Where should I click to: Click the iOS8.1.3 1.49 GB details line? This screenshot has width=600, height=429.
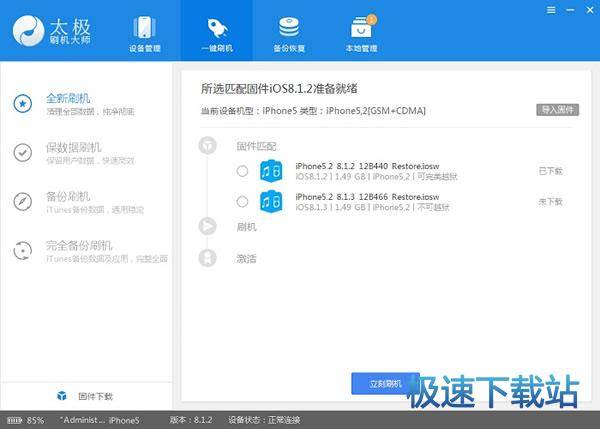click(x=372, y=207)
